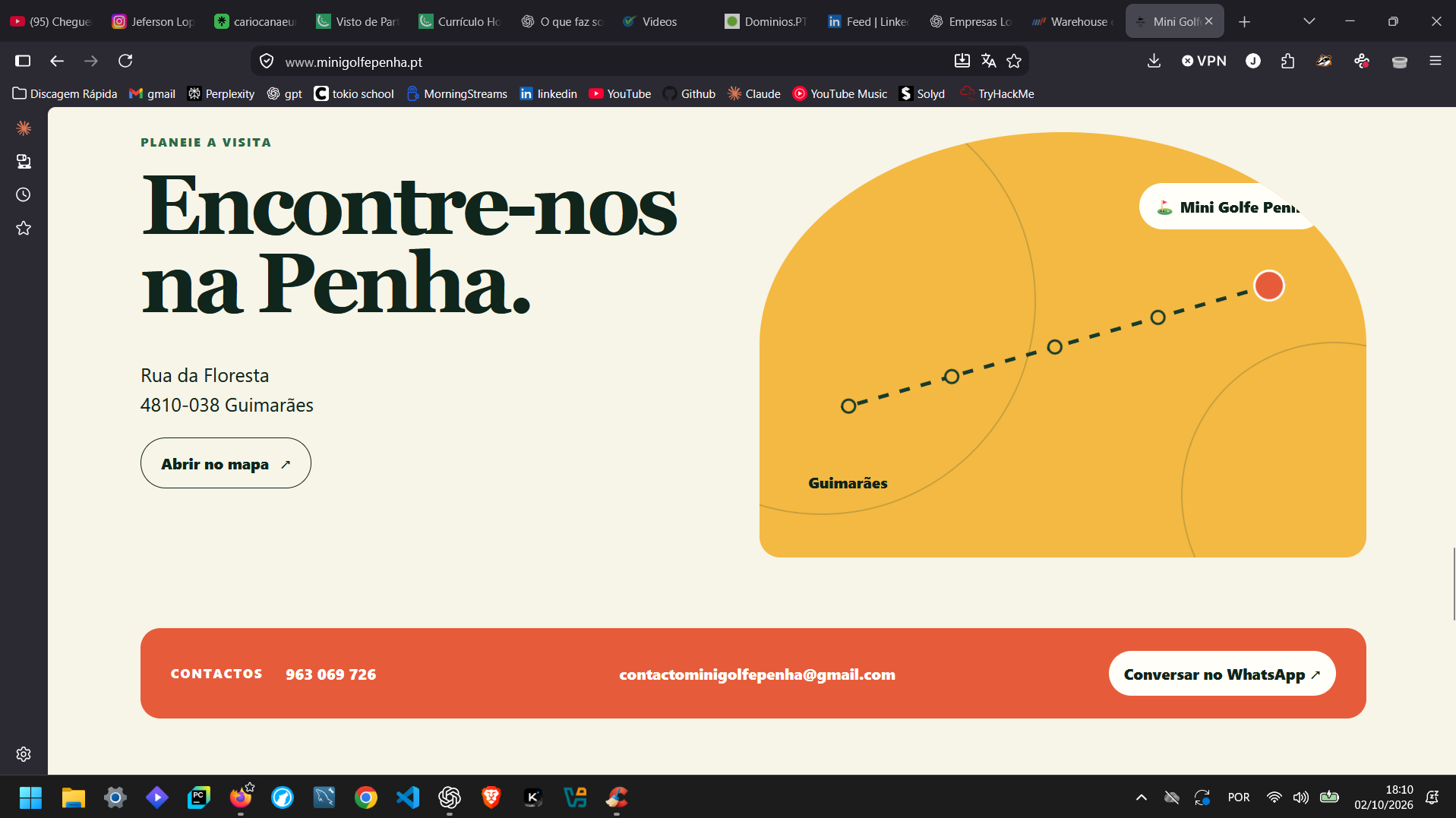Image resolution: width=1456 pixels, height=818 pixels.
Task: Open the Wi-Fi network tray icon
Action: click(1274, 797)
